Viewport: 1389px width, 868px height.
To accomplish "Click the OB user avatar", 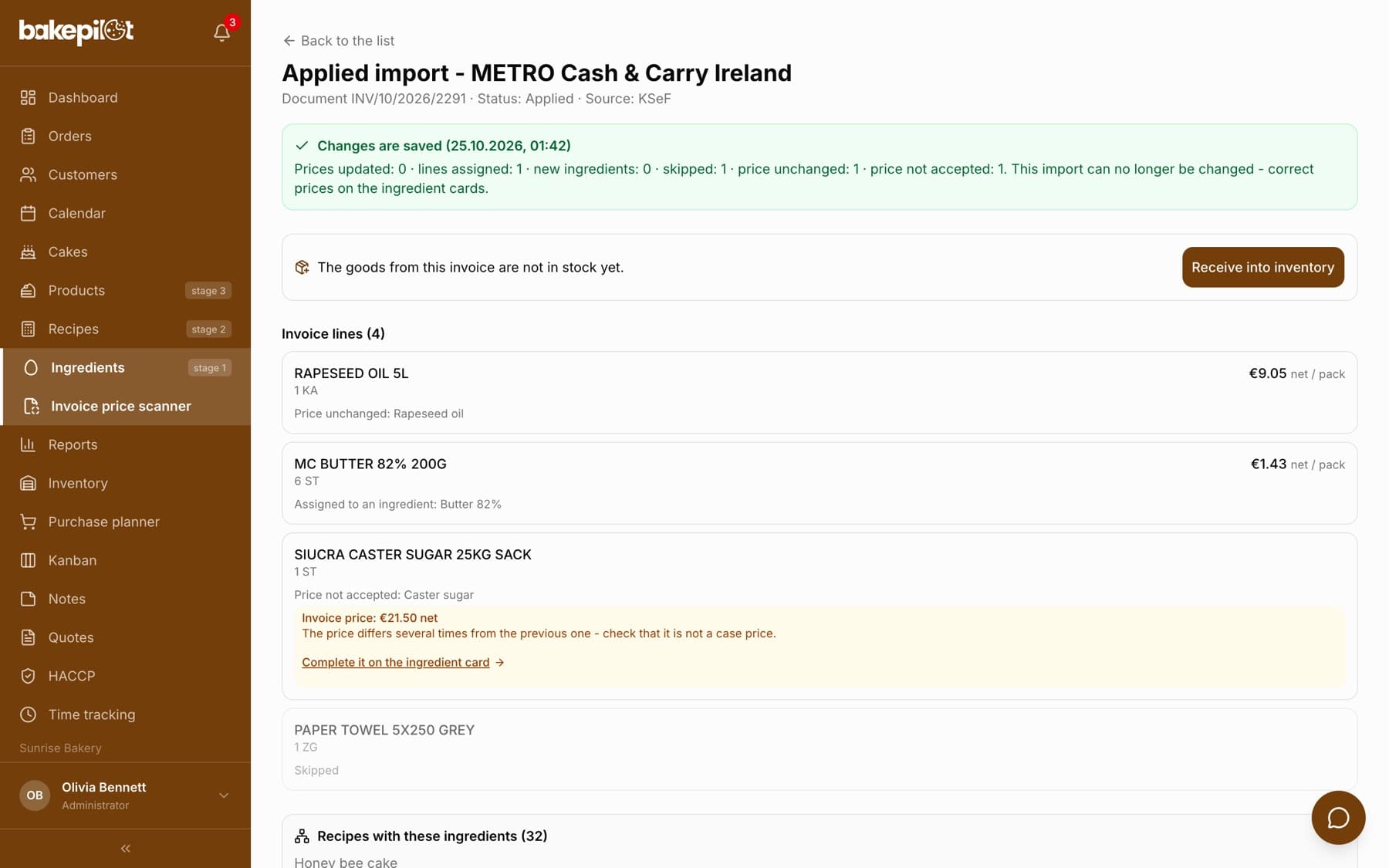I will (x=35, y=795).
